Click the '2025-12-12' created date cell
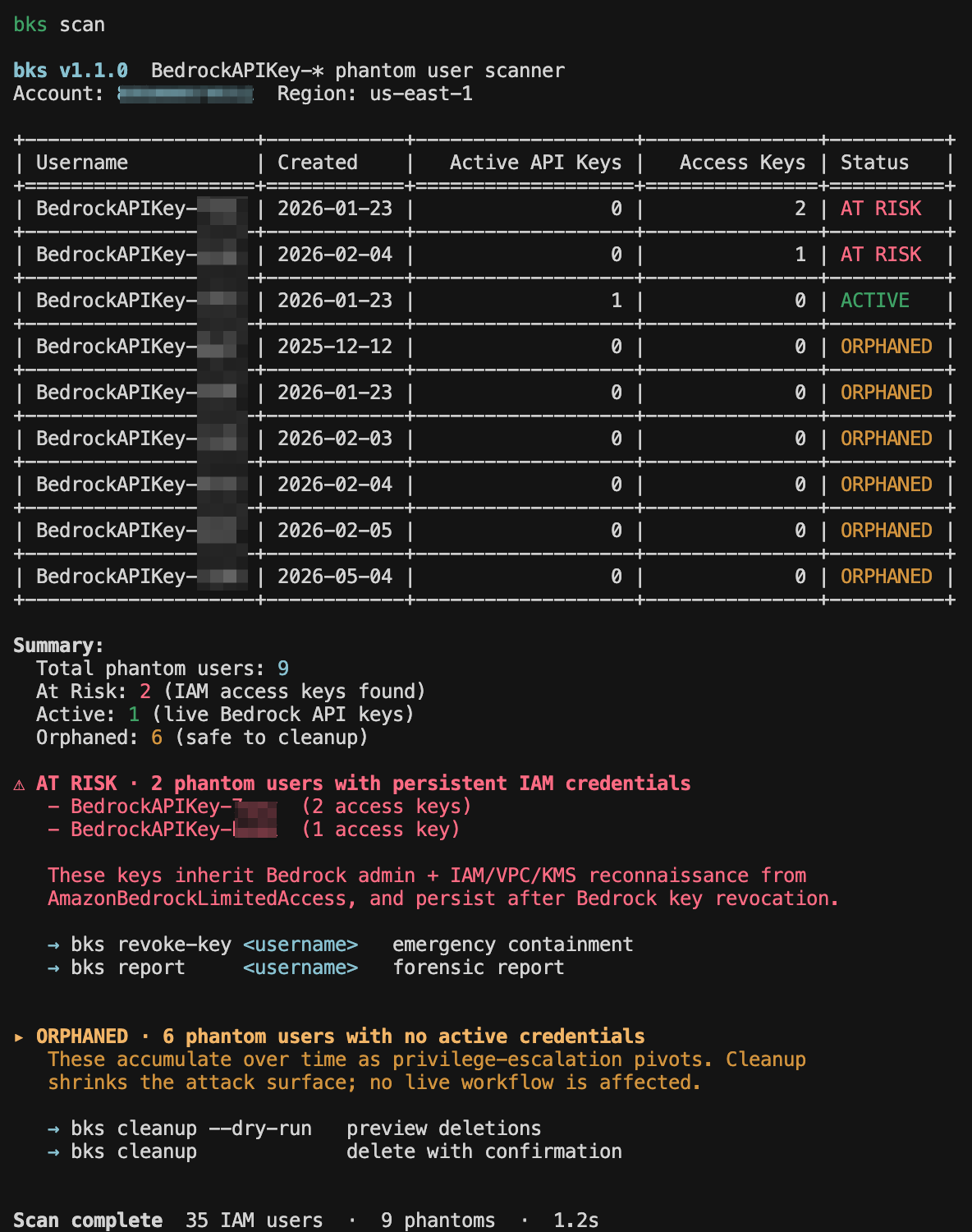Image resolution: width=972 pixels, height=1232 pixels. [x=335, y=347]
